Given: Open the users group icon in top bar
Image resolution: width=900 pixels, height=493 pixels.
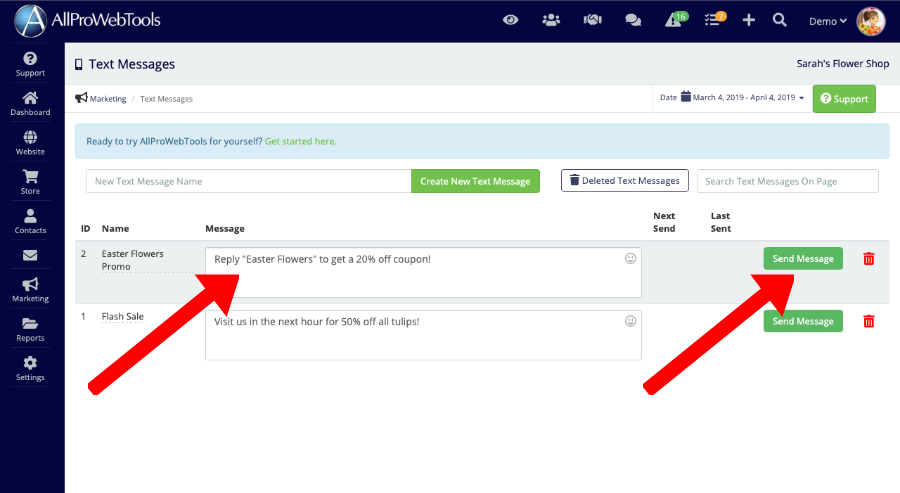Looking at the screenshot, I should coord(551,20).
